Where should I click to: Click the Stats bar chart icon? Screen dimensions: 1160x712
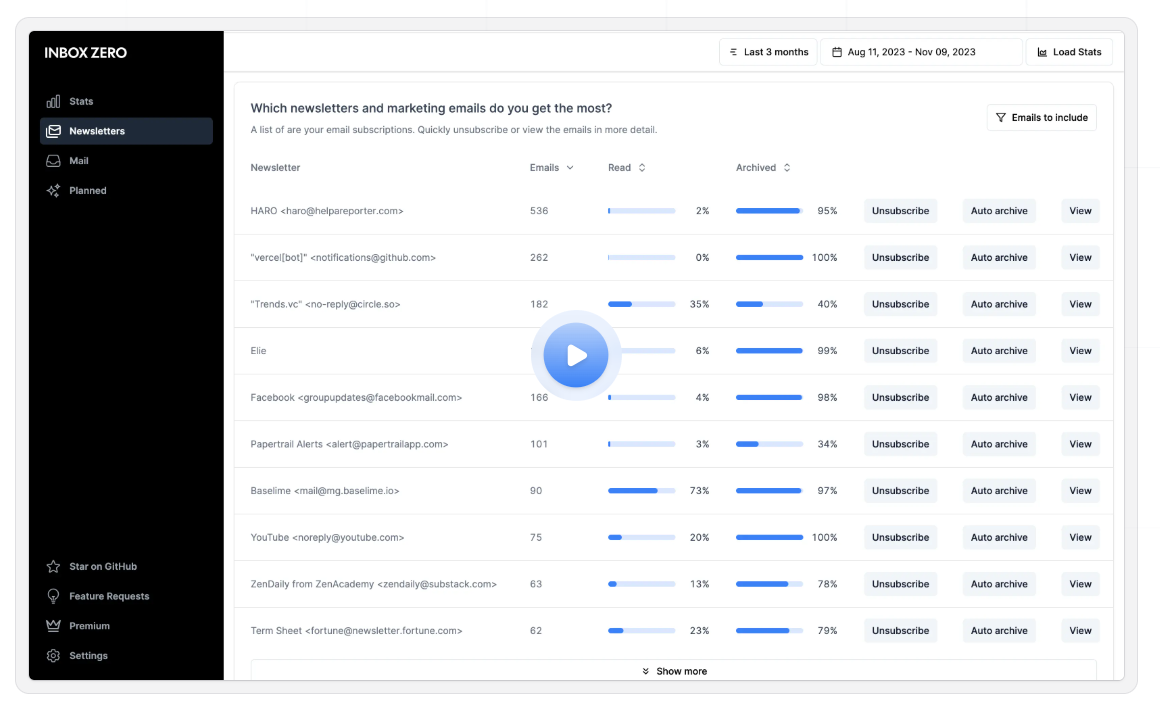pyautogui.click(x=54, y=102)
